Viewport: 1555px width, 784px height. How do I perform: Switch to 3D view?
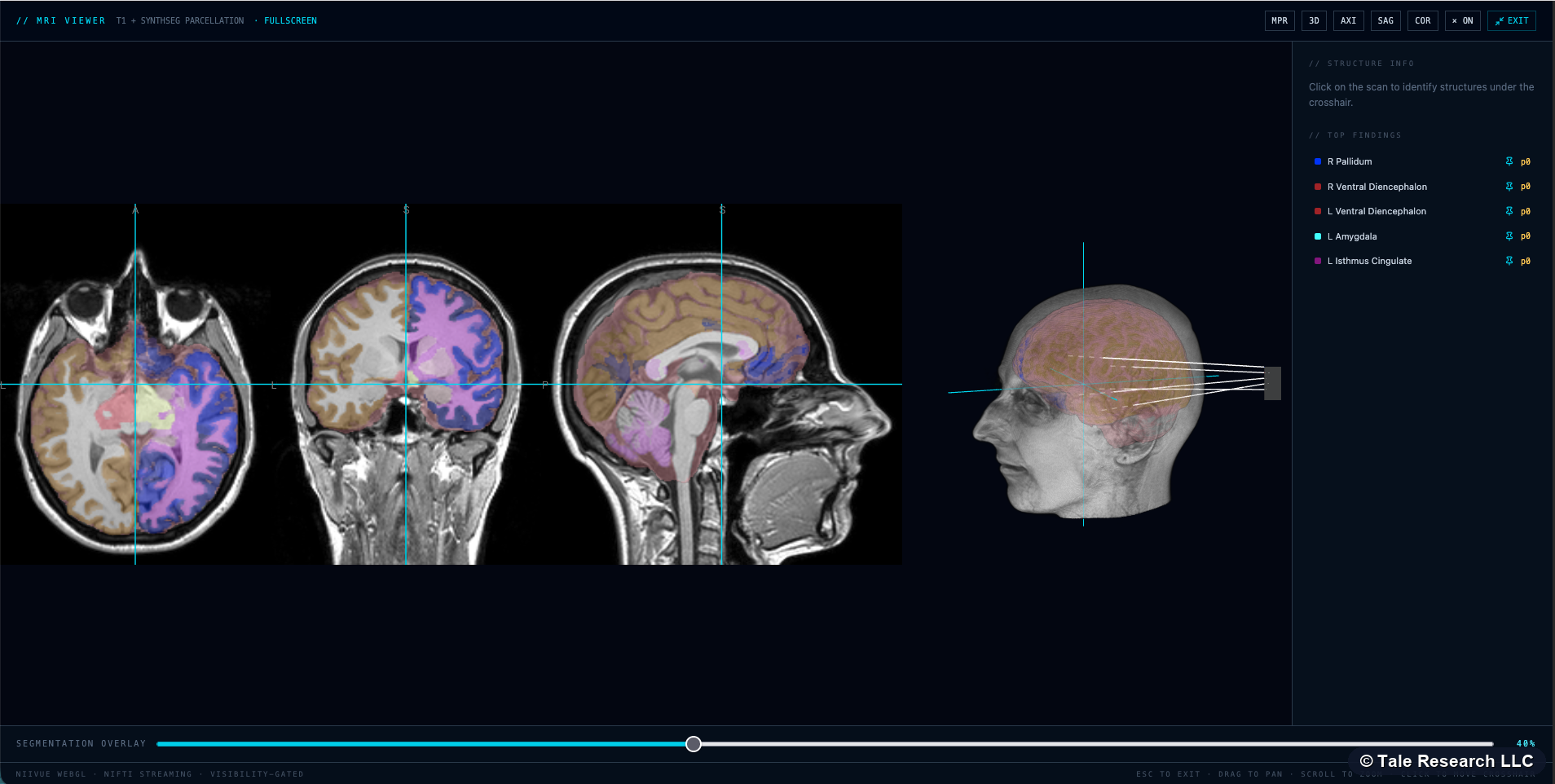coord(1313,20)
